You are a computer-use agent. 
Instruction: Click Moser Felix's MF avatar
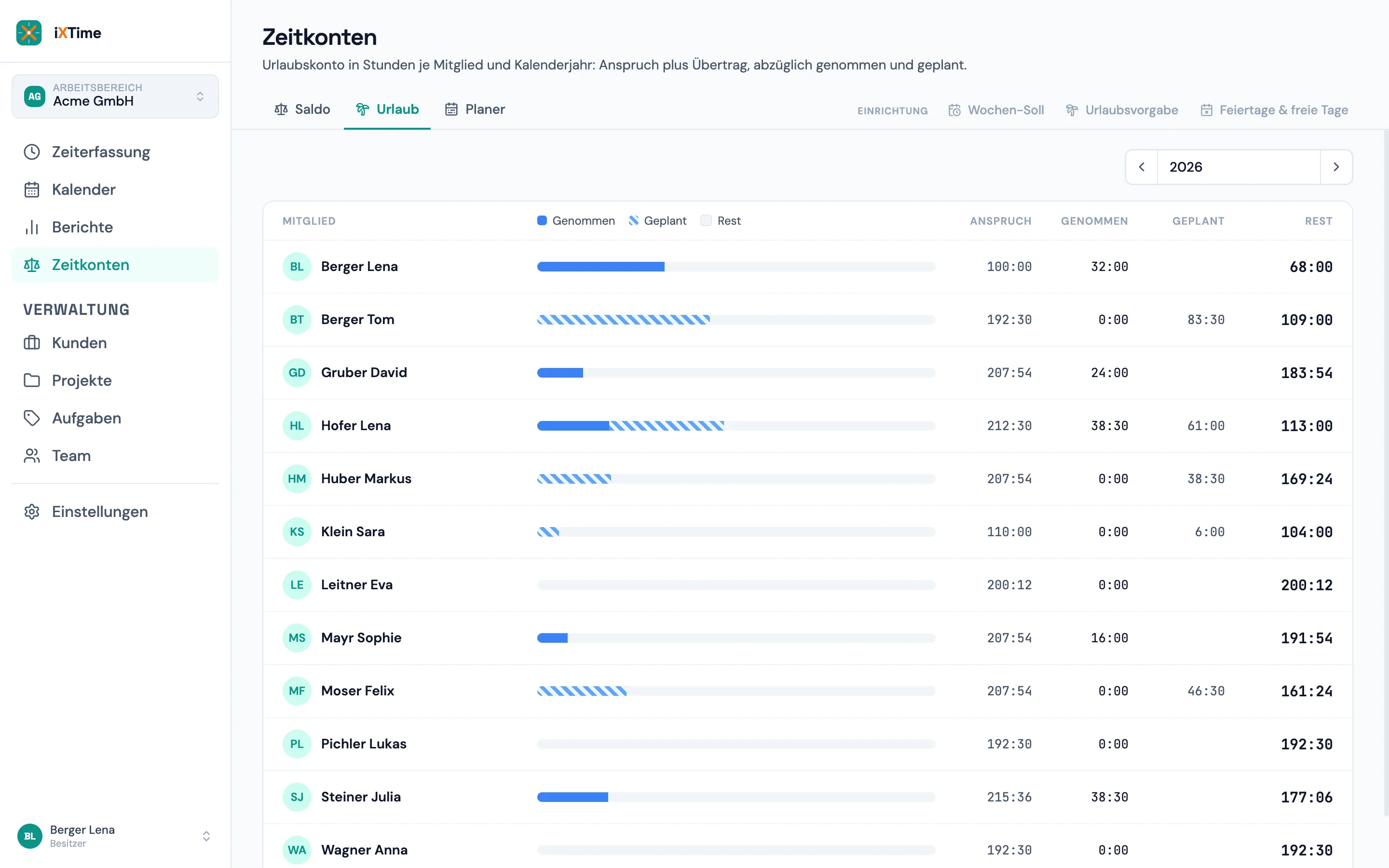(x=297, y=691)
